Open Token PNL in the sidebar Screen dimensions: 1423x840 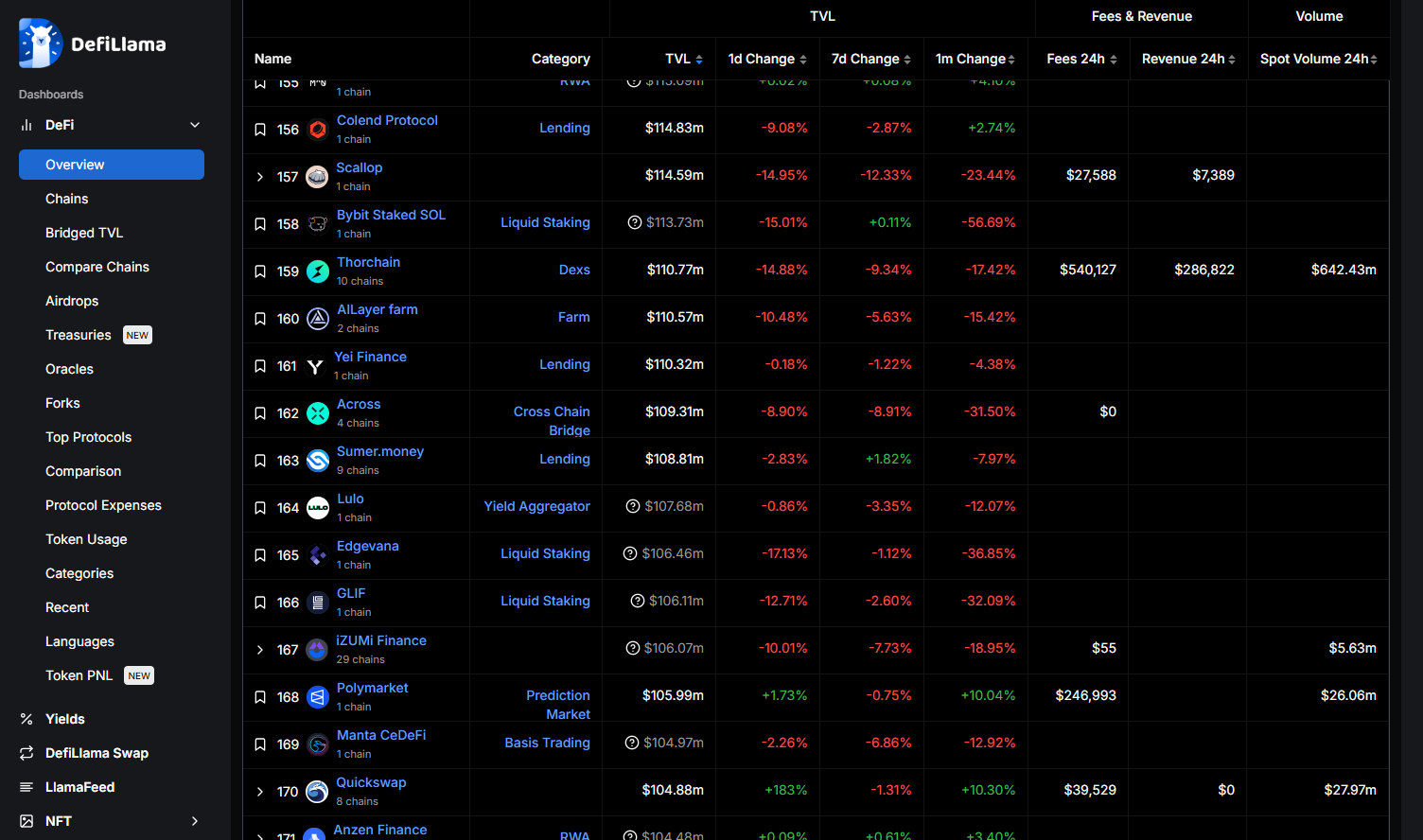coord(79,675)
